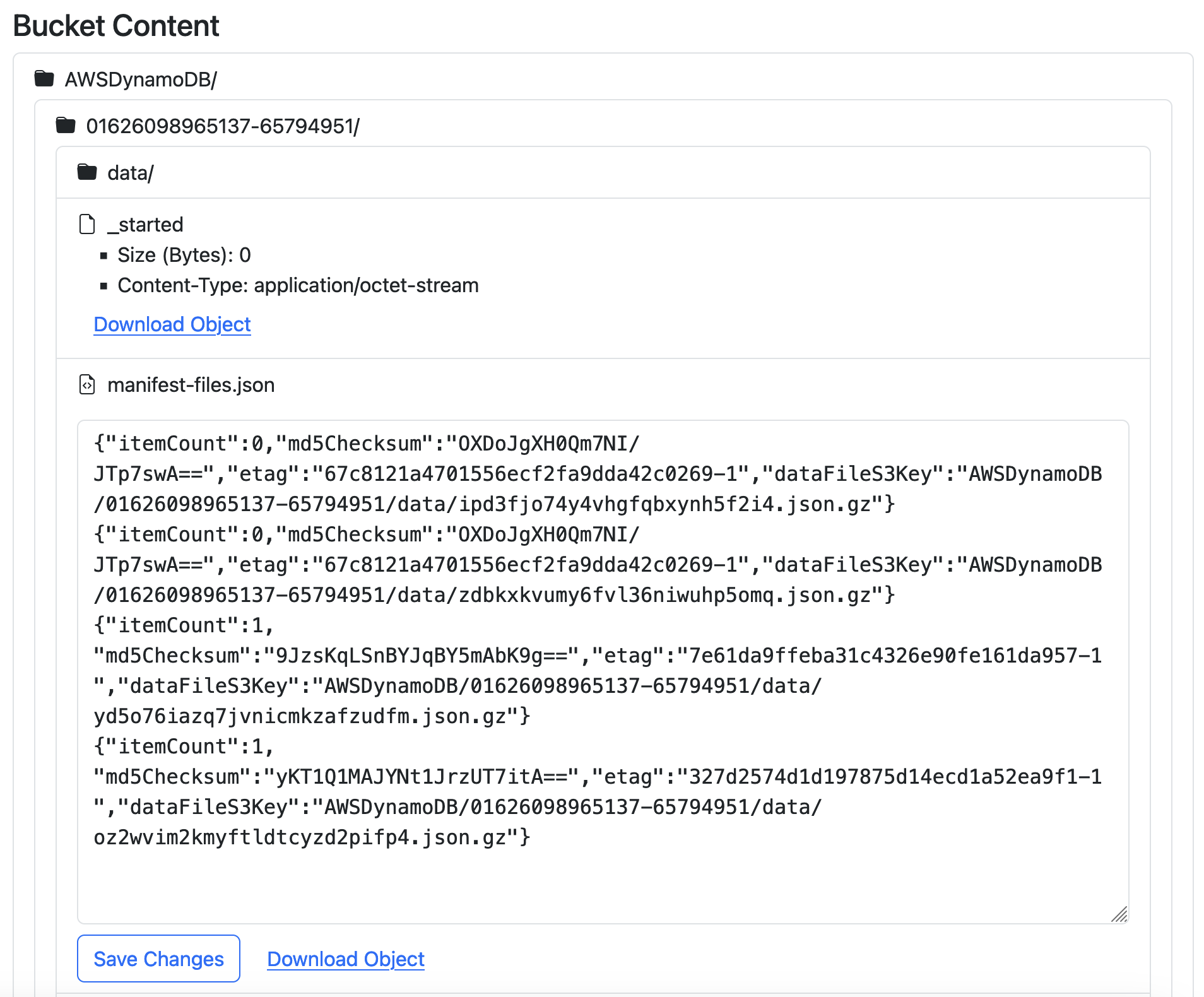Screen dimensions: 1204x997
Task: Select the manifest-files.json object name
Action: 191,385
